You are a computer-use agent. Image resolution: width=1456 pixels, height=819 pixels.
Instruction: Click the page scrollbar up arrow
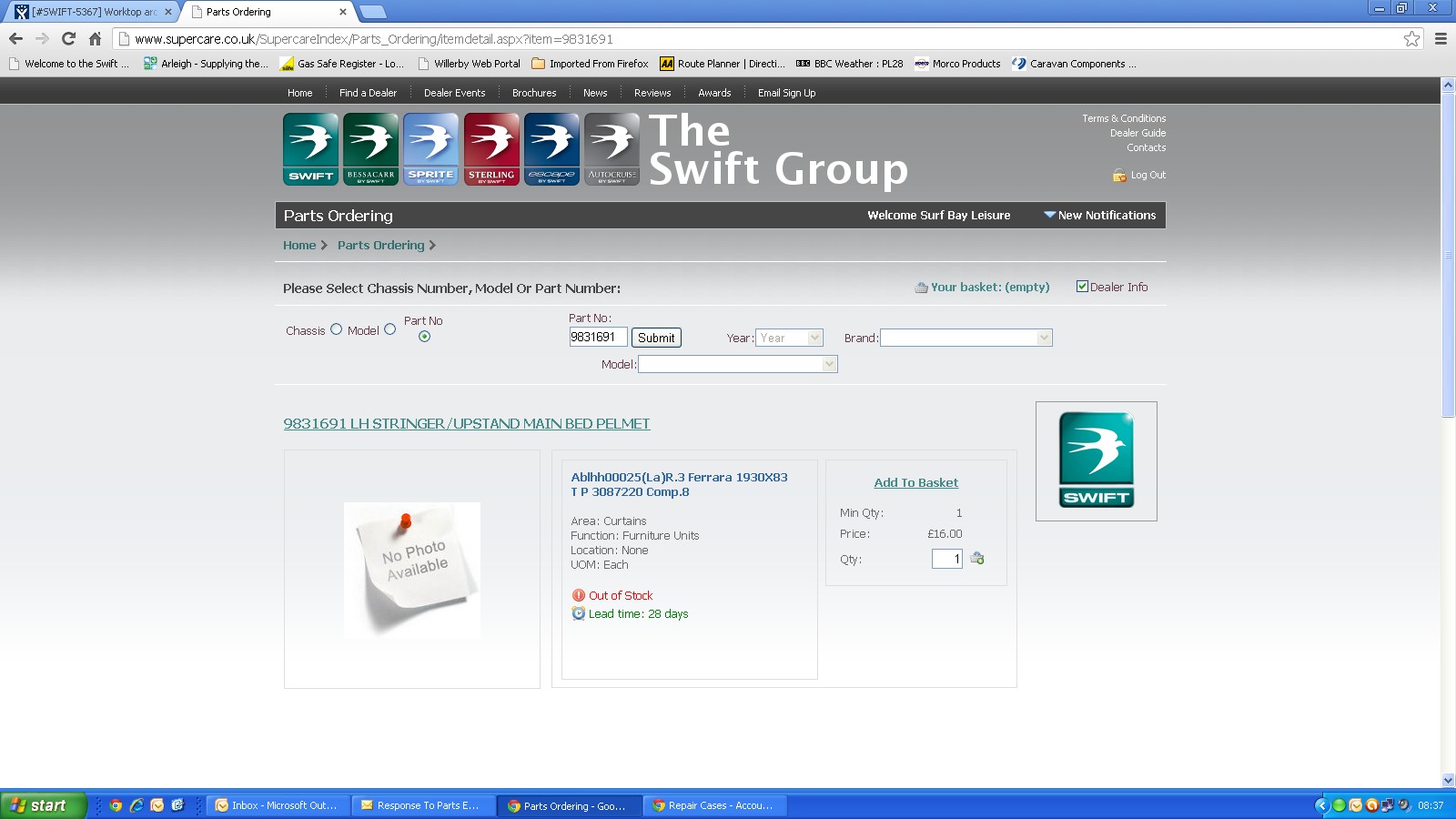click(1448, 85)
